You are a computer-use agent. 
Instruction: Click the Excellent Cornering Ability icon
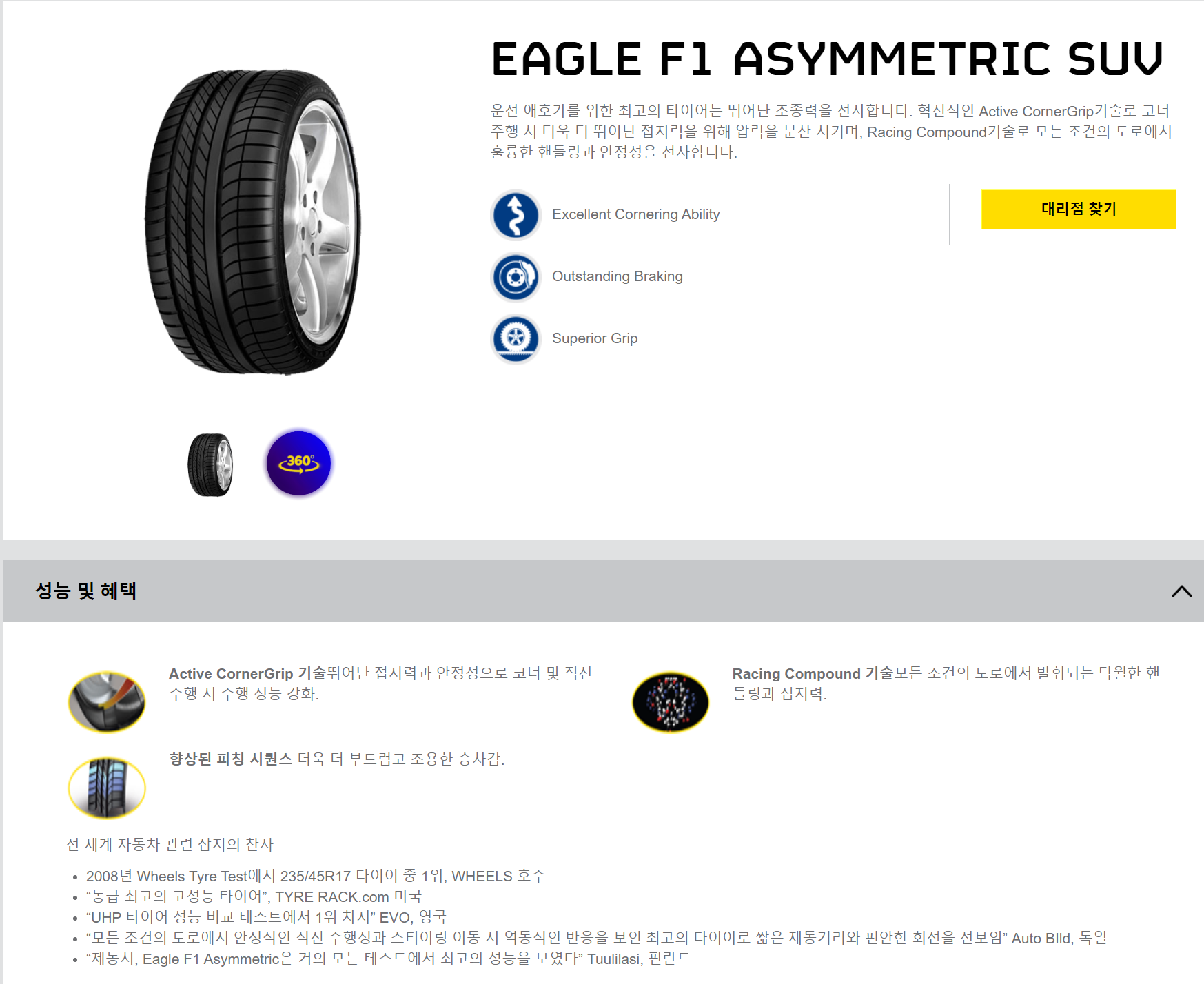[x=515, y=215]
